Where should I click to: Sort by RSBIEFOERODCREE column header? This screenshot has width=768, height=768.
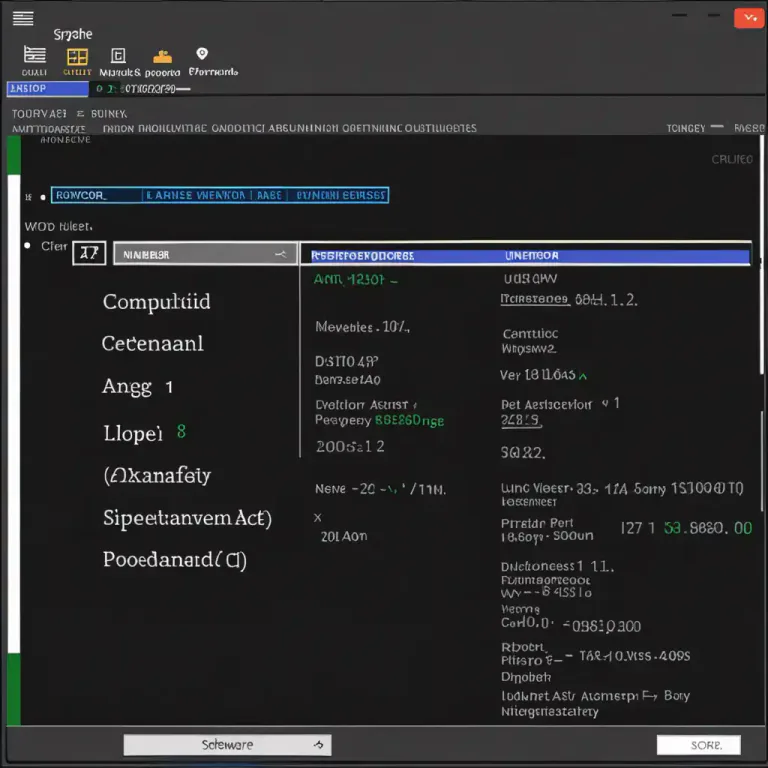[x=362, y=256]
